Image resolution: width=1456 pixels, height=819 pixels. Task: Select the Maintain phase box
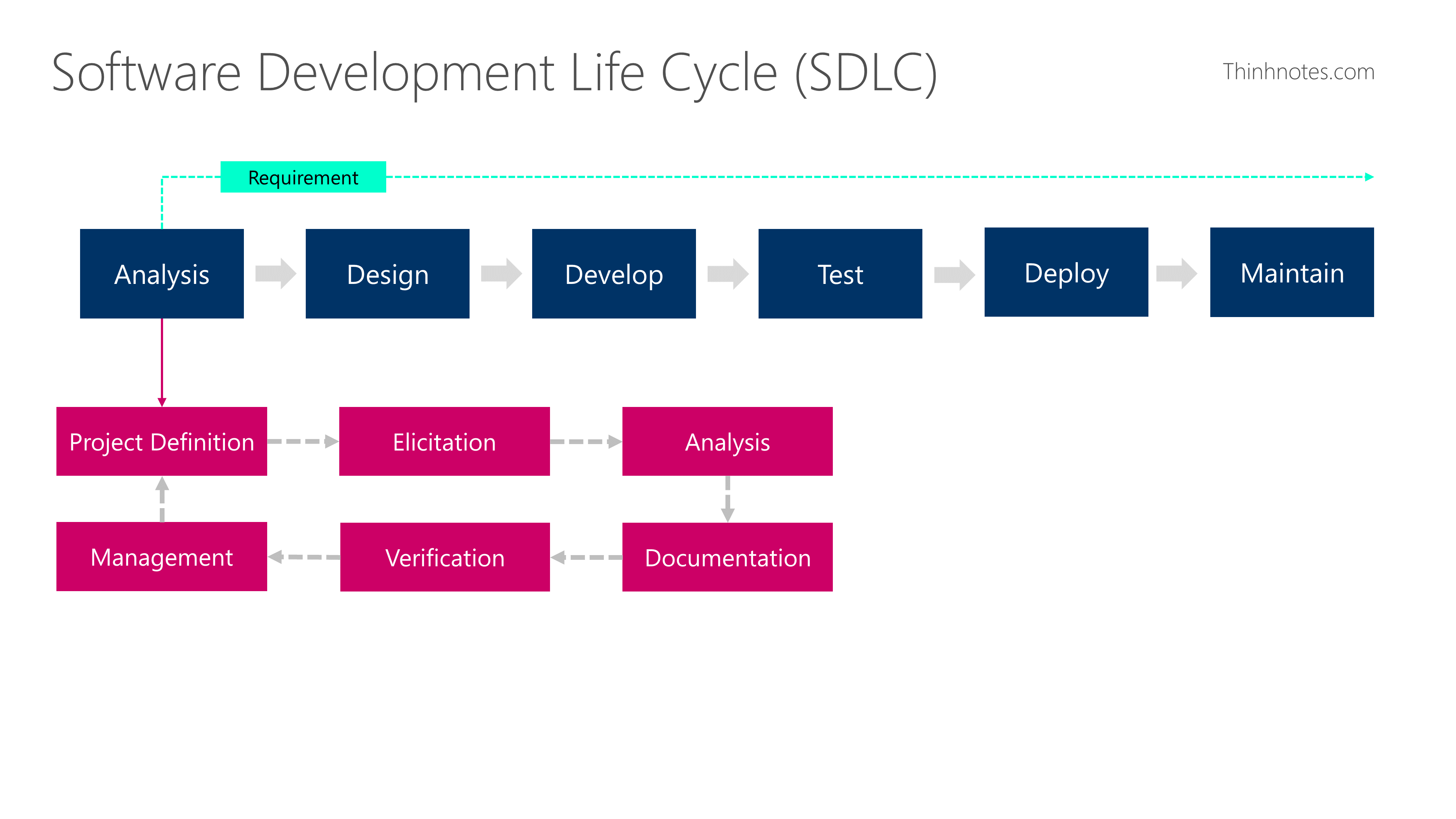pos(1292,273)
